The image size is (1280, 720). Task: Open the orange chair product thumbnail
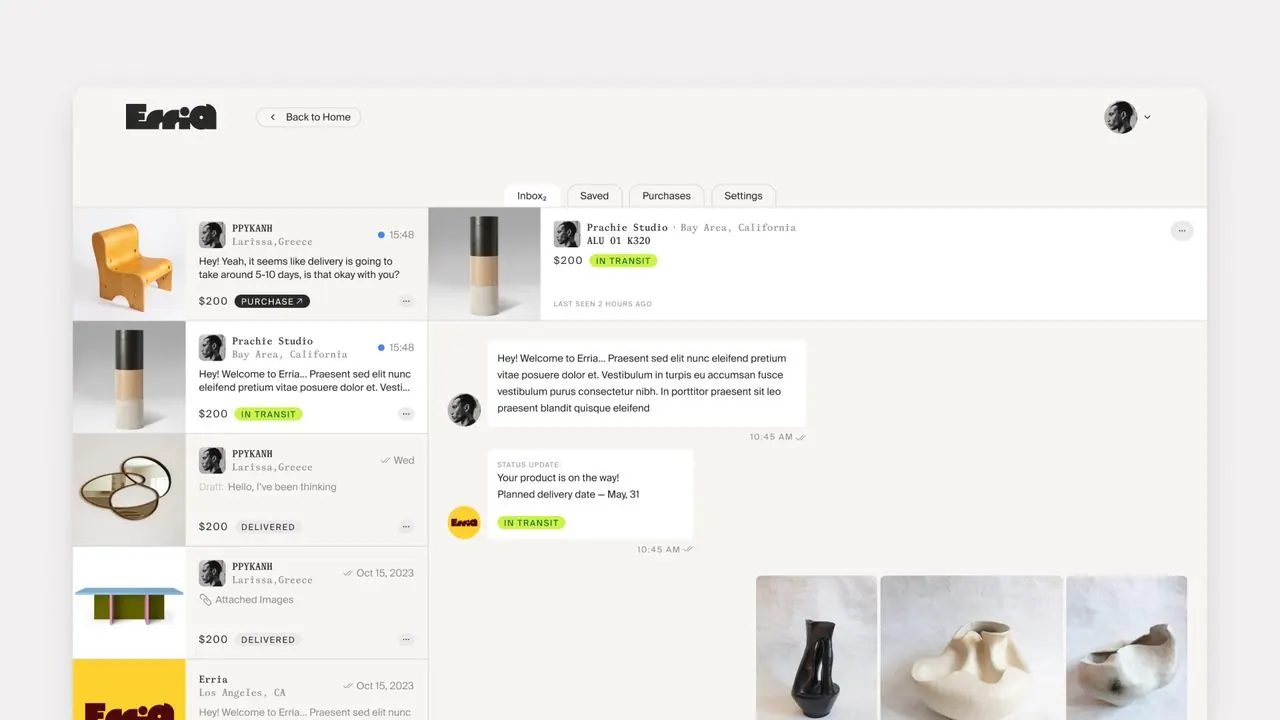click(x=129, y=264)
